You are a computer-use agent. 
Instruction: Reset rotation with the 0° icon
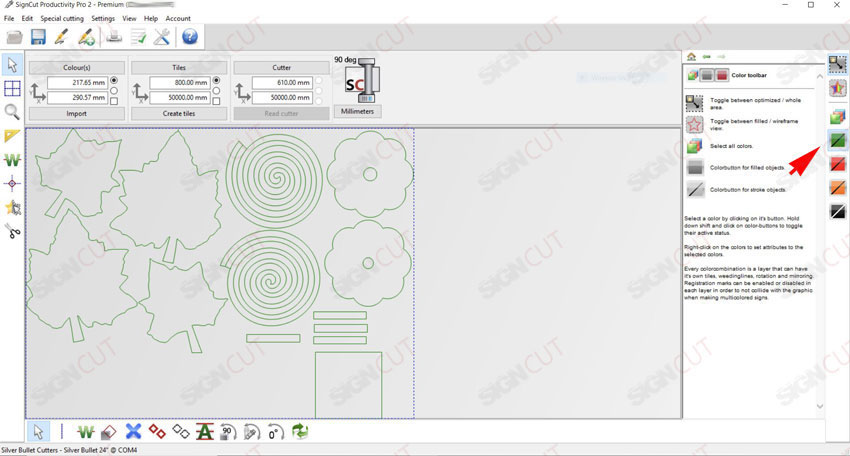click(275, 432)
